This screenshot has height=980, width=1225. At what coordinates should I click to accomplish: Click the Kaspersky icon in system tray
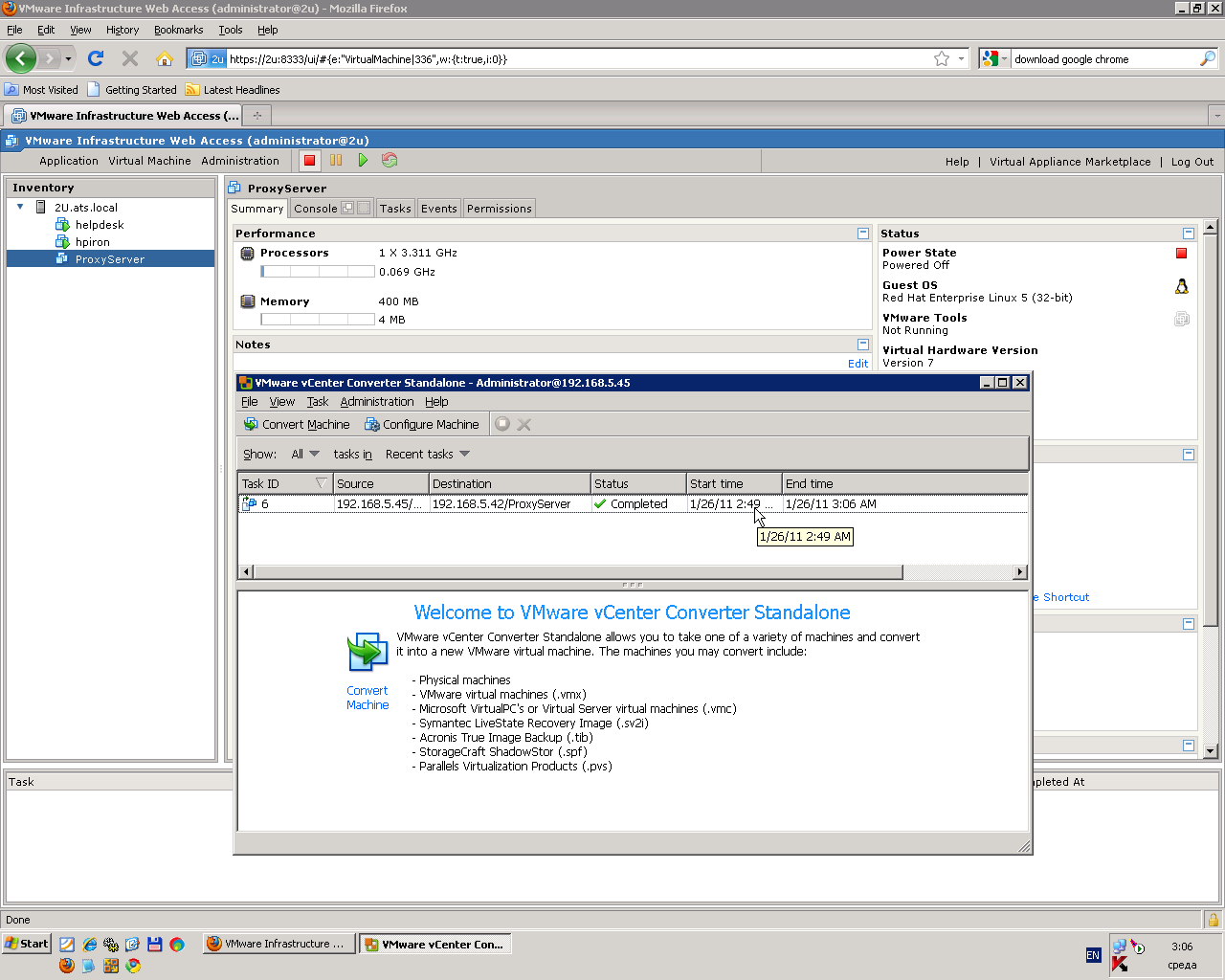[1119, 965]
